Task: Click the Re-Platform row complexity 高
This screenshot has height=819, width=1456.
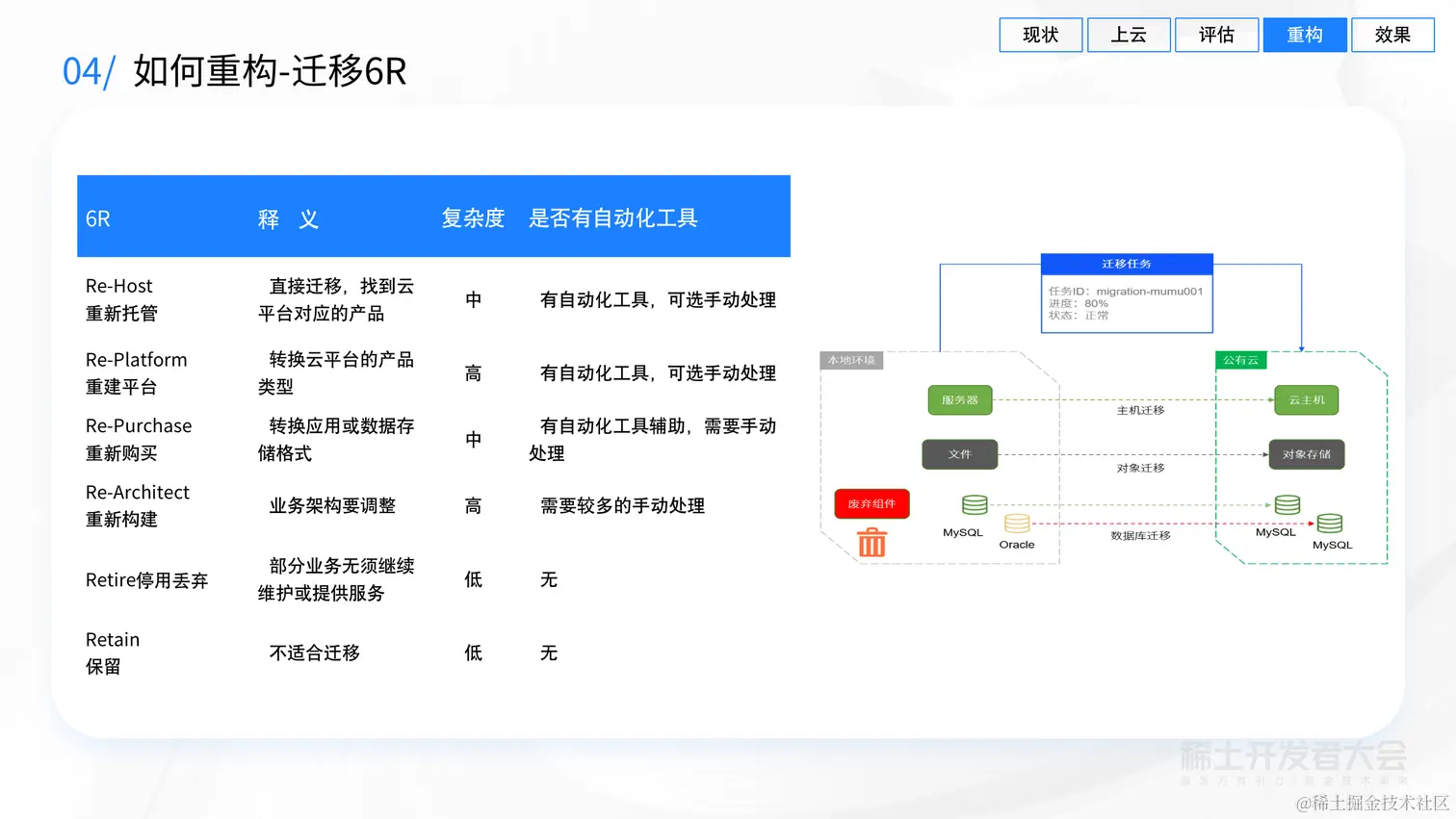Action: 473,373
